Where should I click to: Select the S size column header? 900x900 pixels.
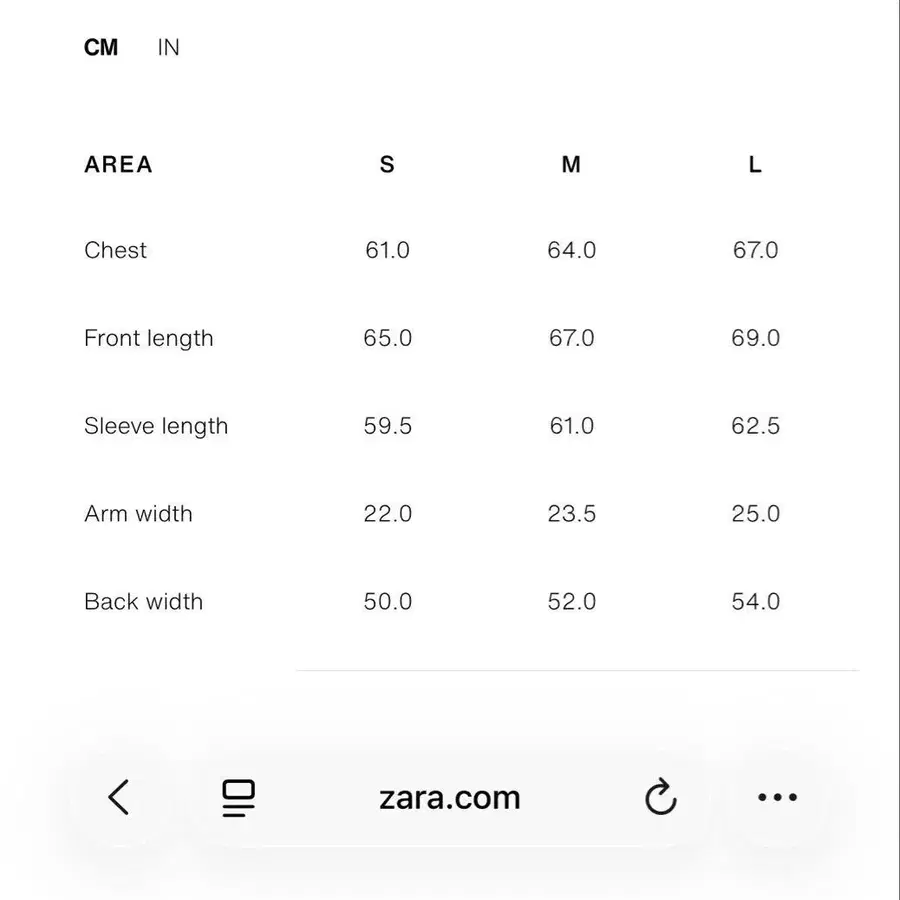pos(387,164)
